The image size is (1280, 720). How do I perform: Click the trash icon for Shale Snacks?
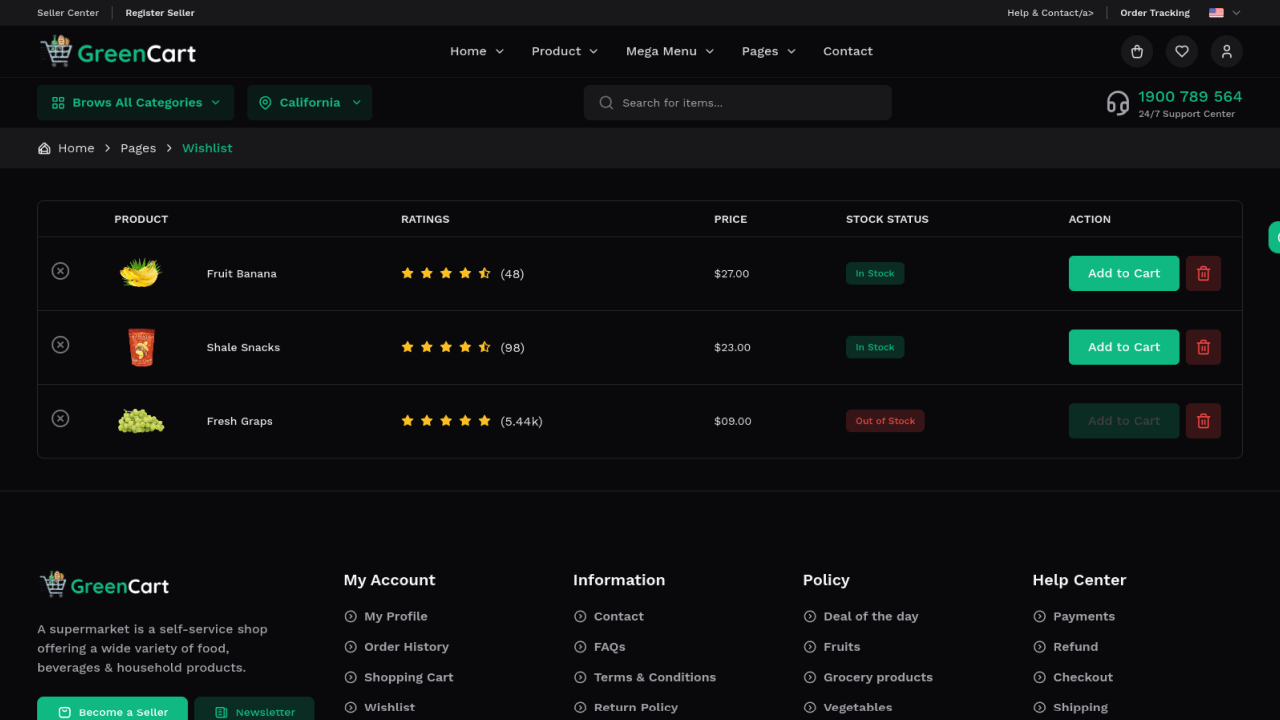(x=1203, y=347)
